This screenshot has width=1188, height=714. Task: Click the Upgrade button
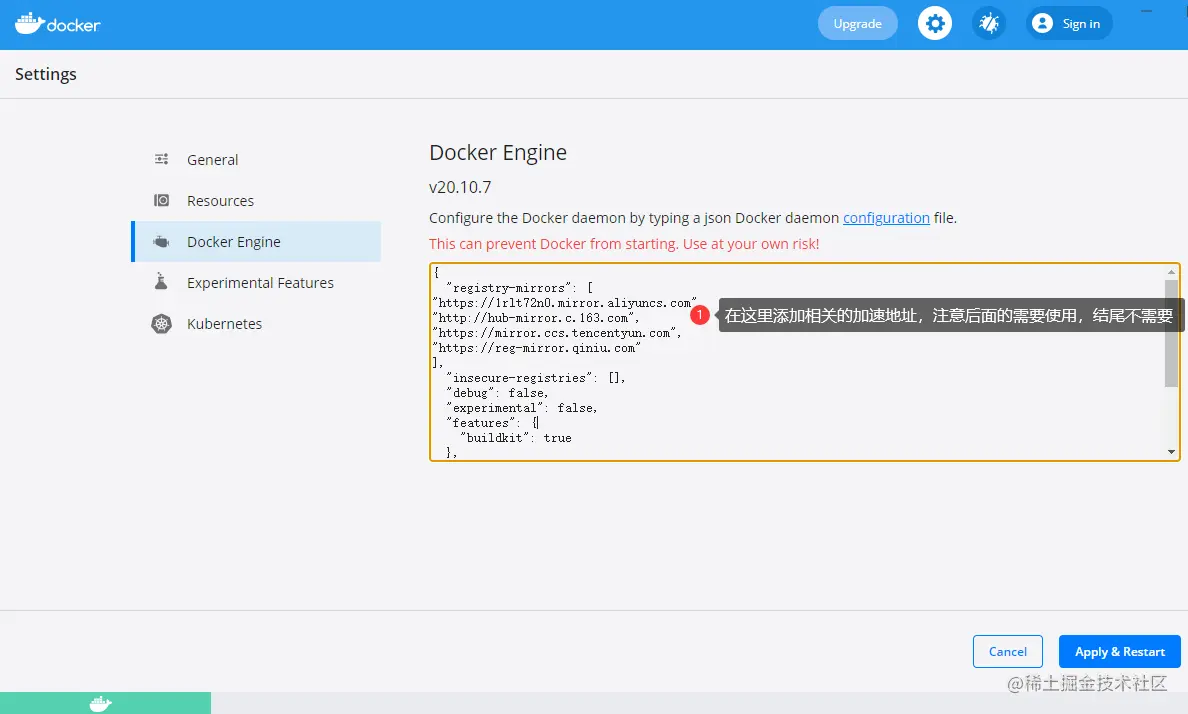click(x=858, y=23)
